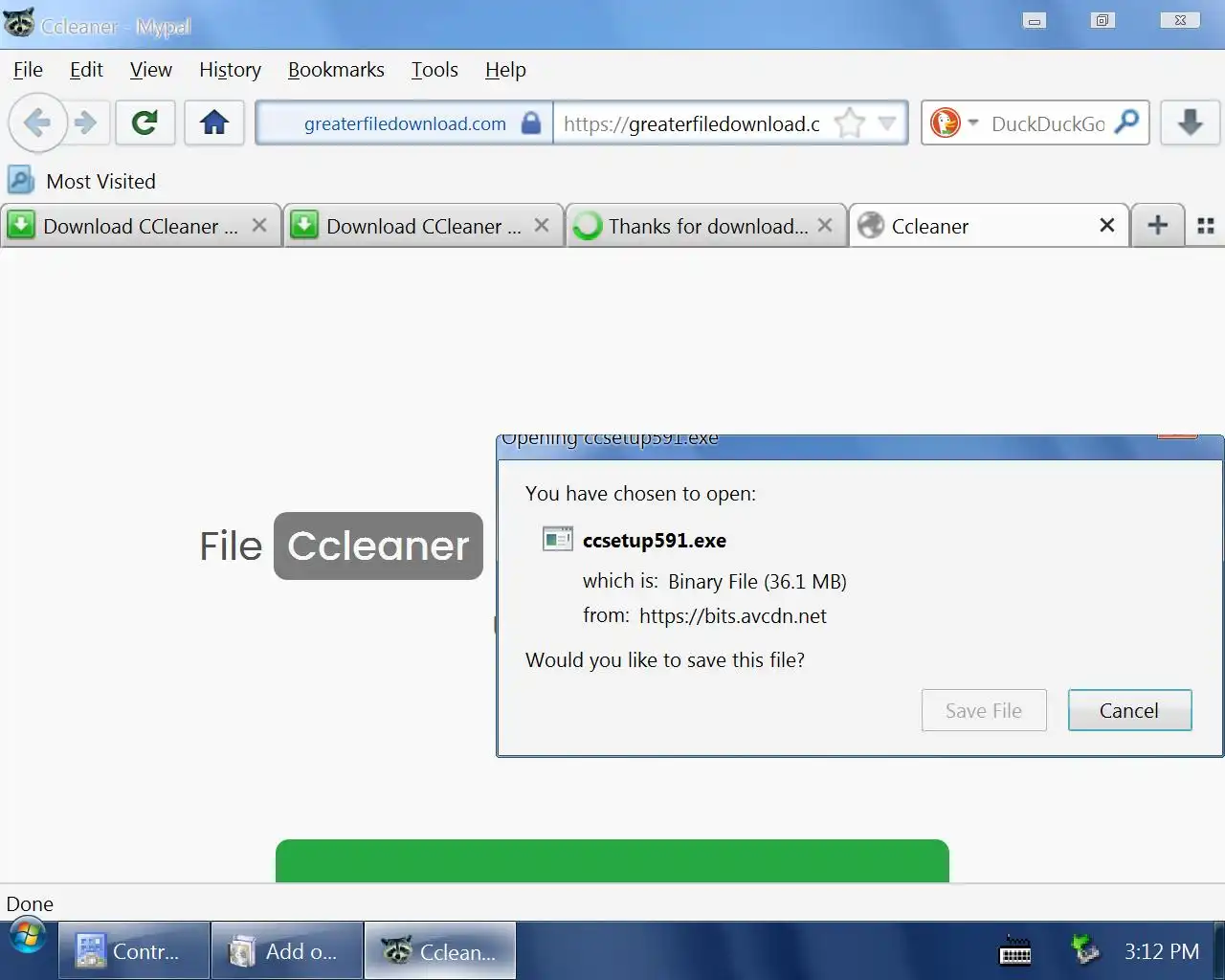Open the URL history dropdown arrow
Screen dimensions: 1225x980
point(887,122)
